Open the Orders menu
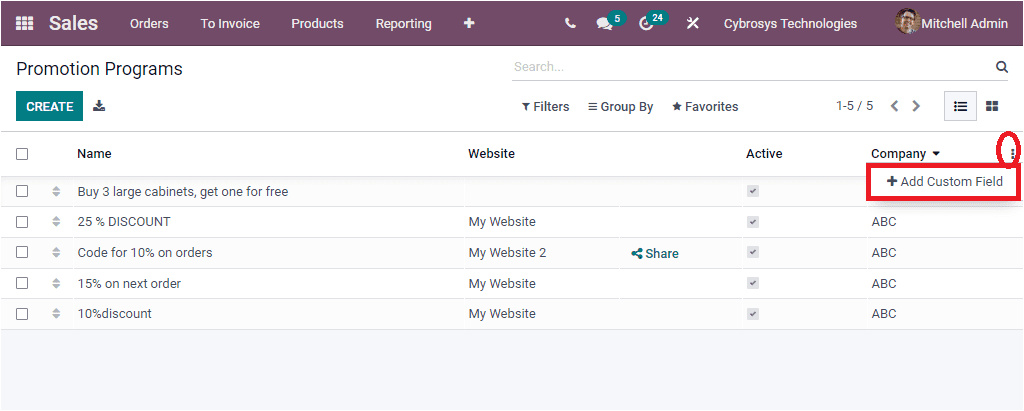This screenshot has width=1024, height=411. point(149,24)
